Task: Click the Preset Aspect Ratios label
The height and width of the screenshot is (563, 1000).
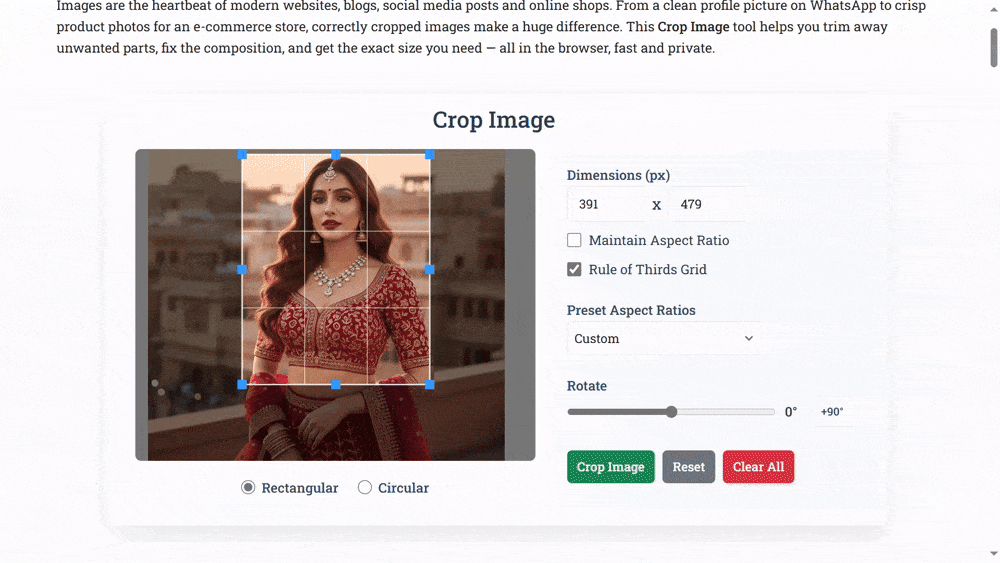Action: point(631,311)
